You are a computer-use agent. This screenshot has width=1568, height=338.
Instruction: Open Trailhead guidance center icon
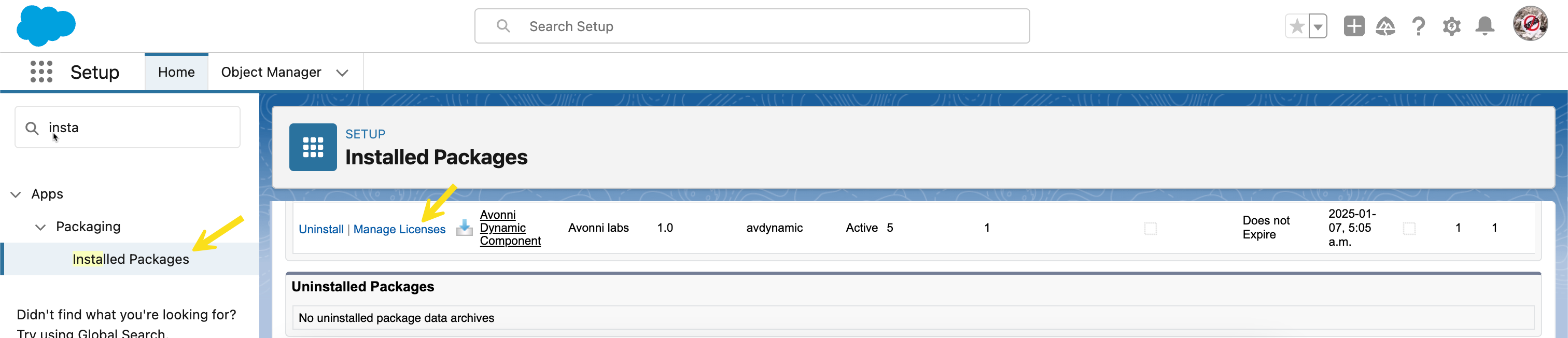coord(1385,26)
